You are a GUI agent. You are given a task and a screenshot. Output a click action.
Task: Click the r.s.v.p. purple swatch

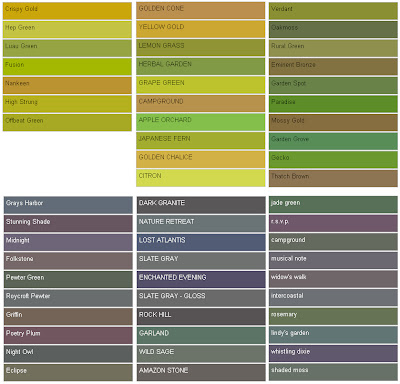click(x=333, y=223)
